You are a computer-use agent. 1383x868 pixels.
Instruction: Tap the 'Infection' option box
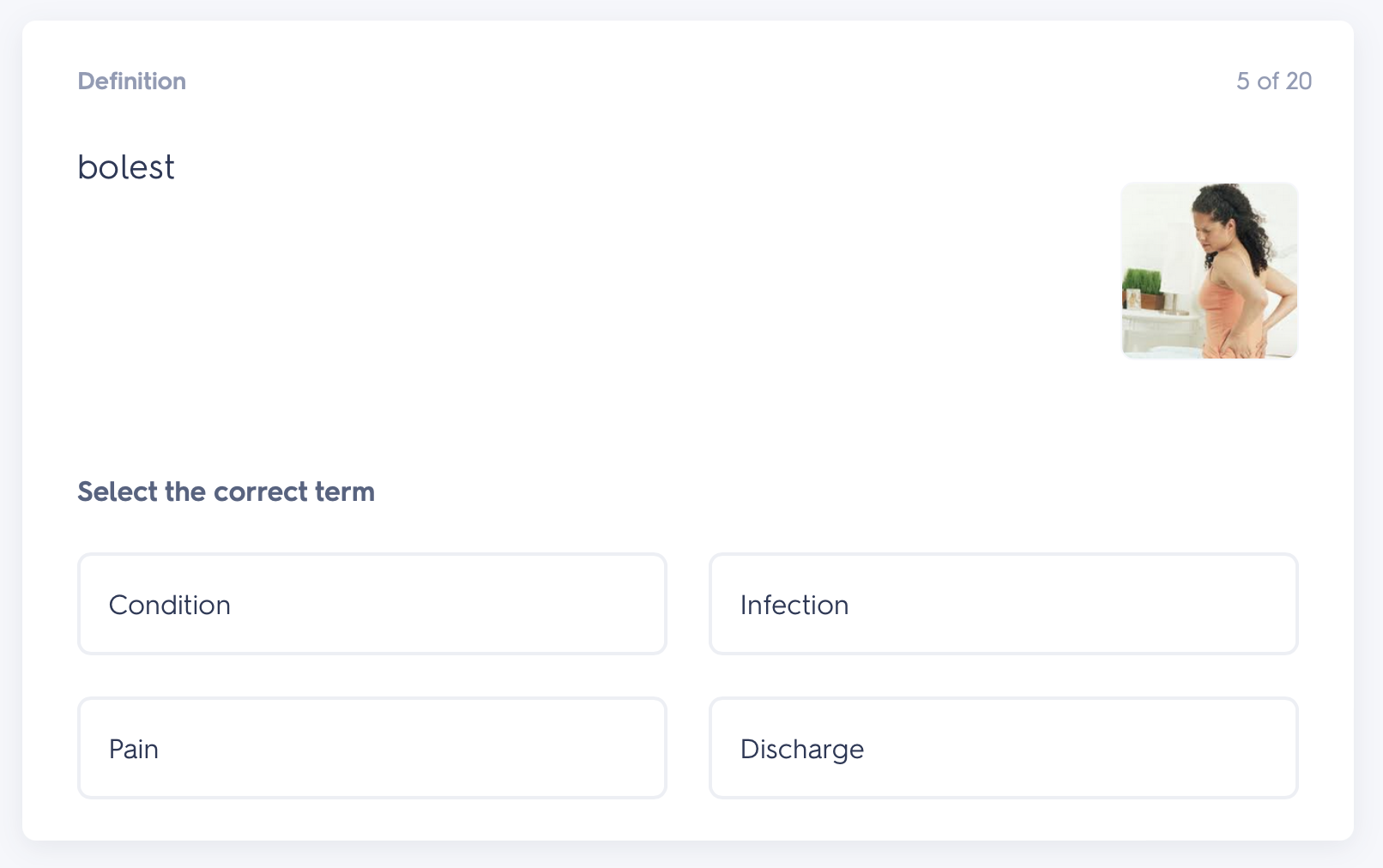pyautogui.click(x=1004, y=604)
